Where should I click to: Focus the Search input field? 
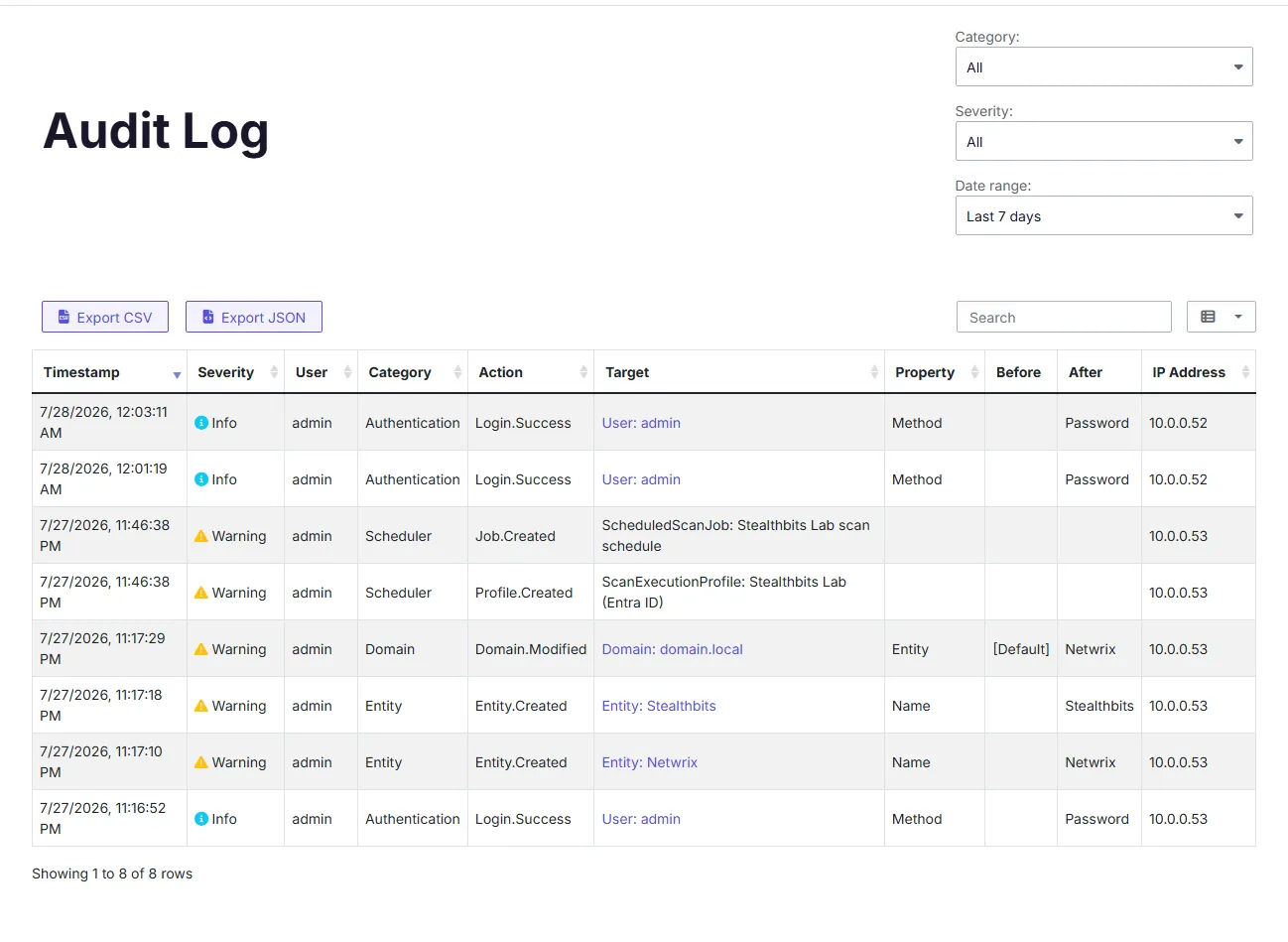click(1064, 317)
